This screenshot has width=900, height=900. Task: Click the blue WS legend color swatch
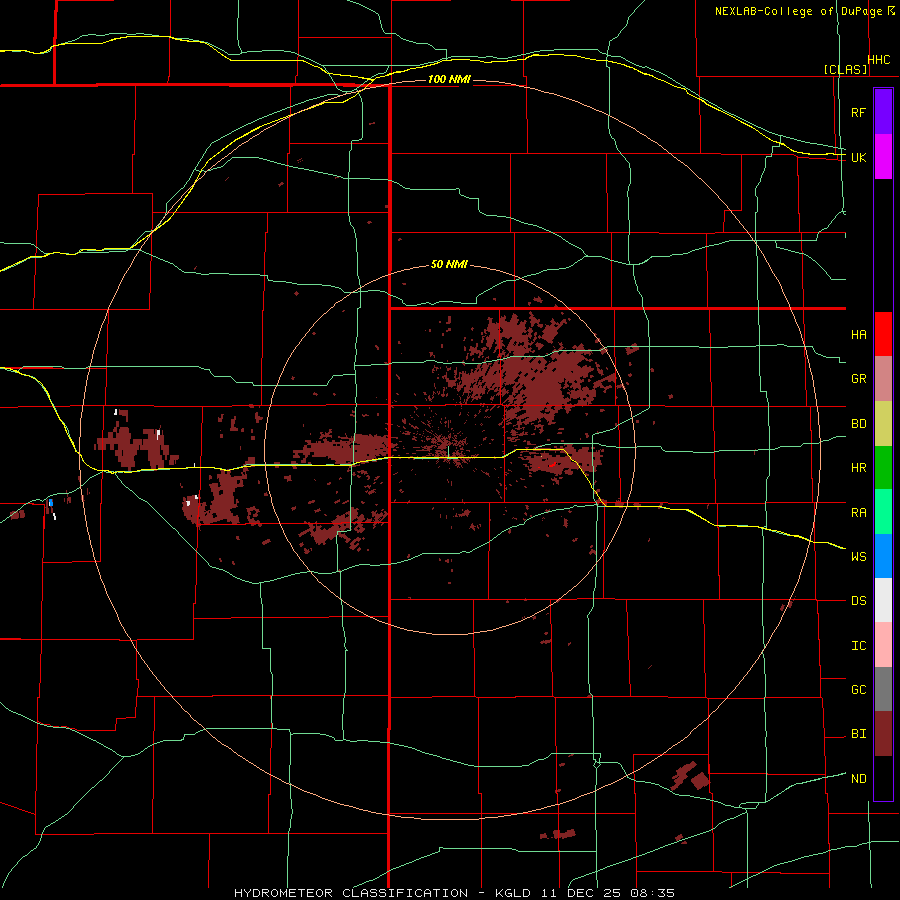[x=883, y=556]
